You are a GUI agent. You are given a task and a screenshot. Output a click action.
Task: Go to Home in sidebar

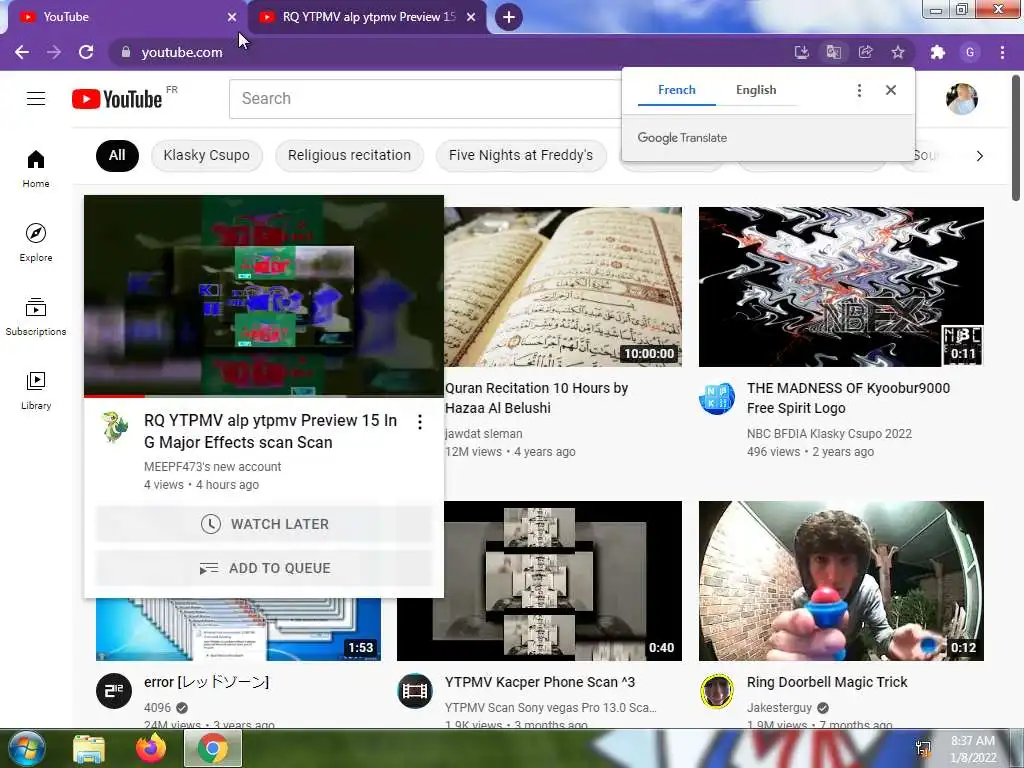point(36,168)
